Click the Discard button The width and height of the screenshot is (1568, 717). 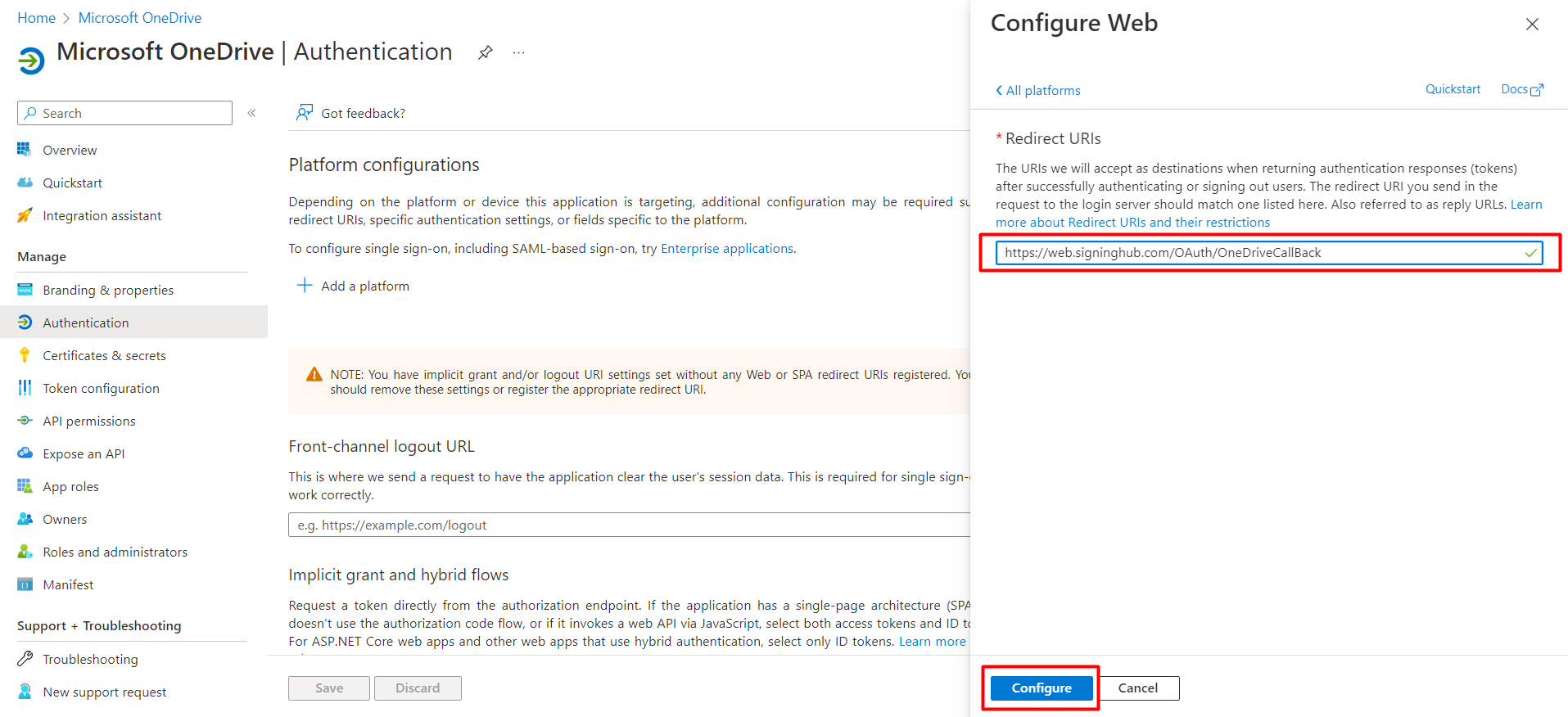pos(418,688)
